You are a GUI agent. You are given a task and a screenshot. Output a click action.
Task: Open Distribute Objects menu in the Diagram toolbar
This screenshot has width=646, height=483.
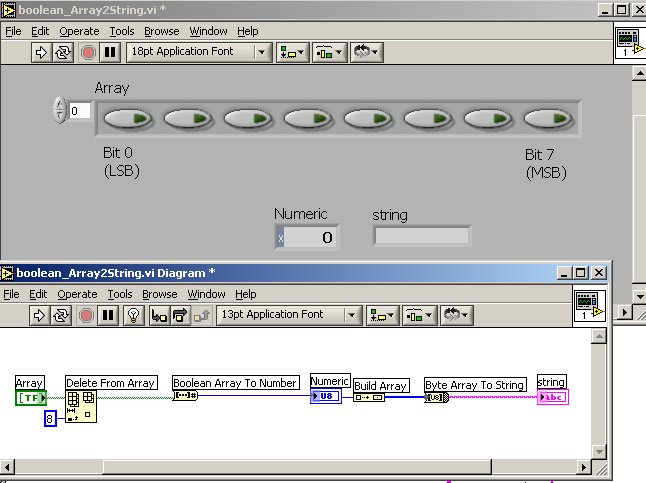(419, 316)
